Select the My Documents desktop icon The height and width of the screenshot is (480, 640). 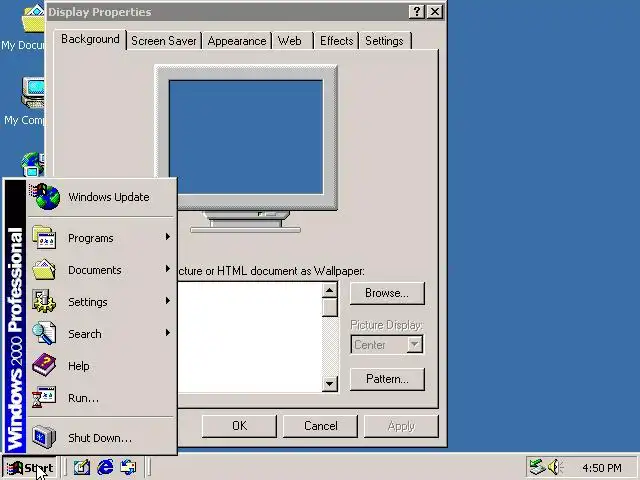tap(33, 20)
